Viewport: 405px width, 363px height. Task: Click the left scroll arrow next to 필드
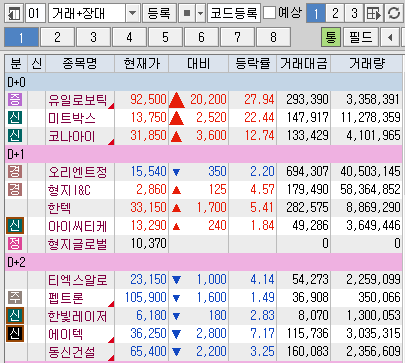(x=390, y=37)
